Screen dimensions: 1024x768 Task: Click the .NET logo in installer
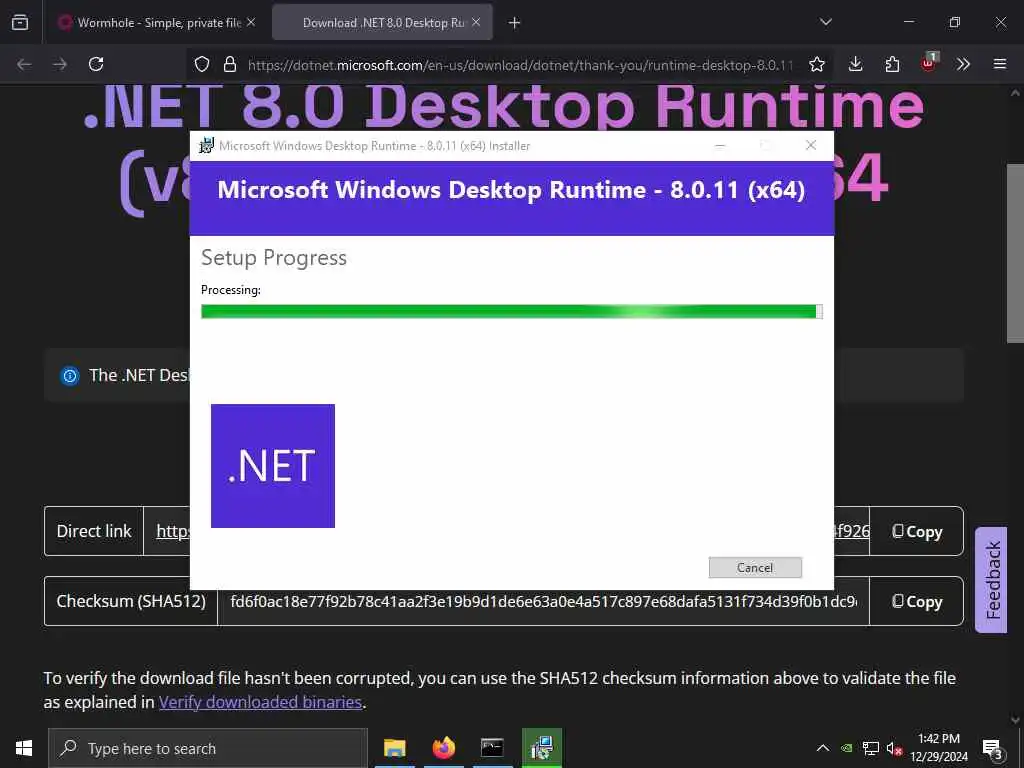pos(273,466)
